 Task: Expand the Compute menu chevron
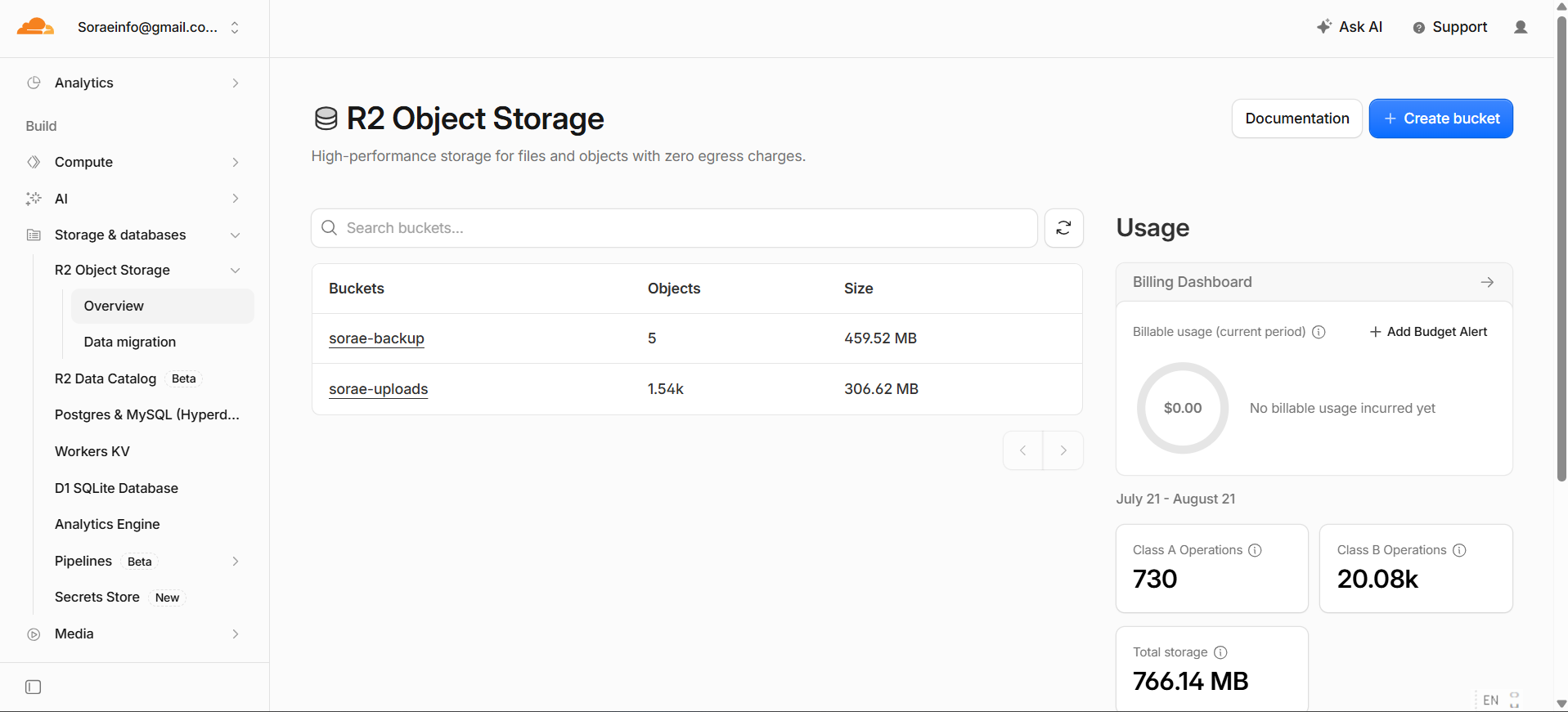(236, 162)
